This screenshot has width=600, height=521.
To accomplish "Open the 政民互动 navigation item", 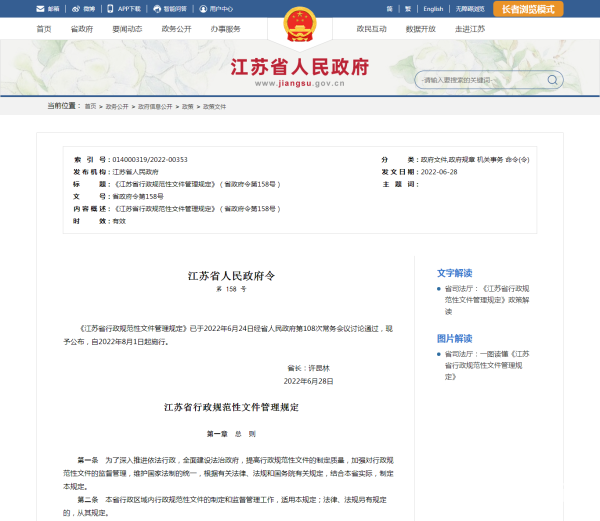I will [371, 29].
